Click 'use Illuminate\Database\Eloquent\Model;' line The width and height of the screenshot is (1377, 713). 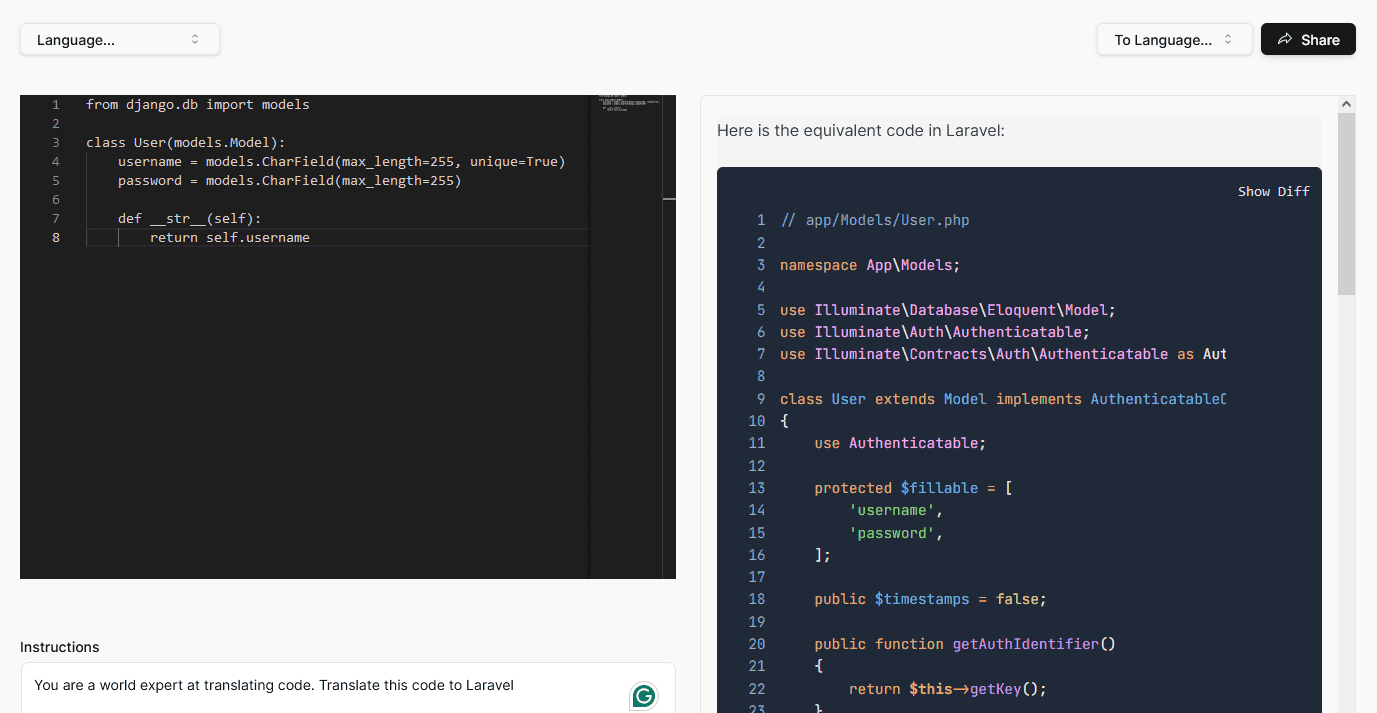948,310
